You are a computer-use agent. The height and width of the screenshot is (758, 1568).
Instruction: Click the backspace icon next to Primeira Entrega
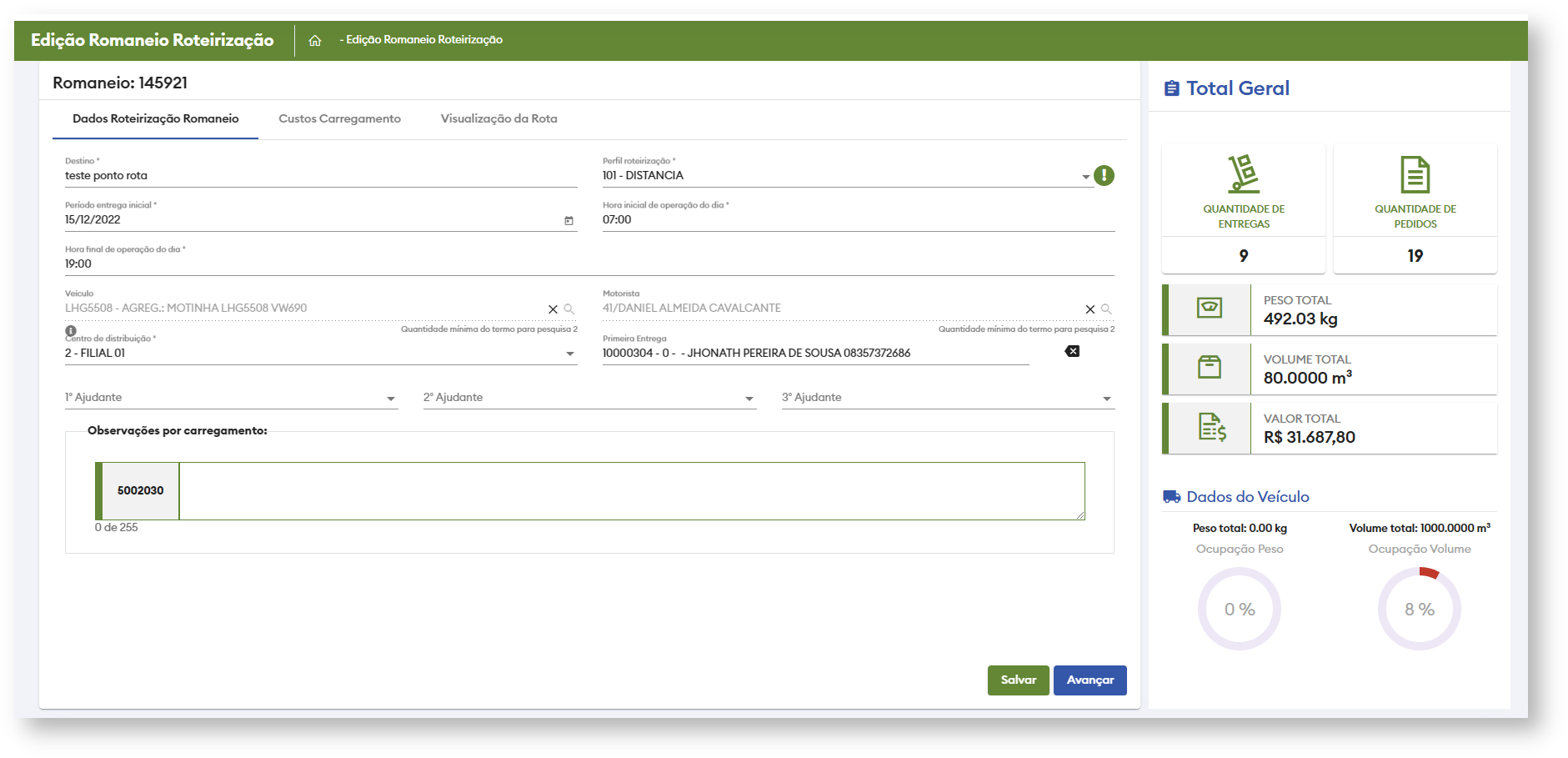click(1072, 351)
